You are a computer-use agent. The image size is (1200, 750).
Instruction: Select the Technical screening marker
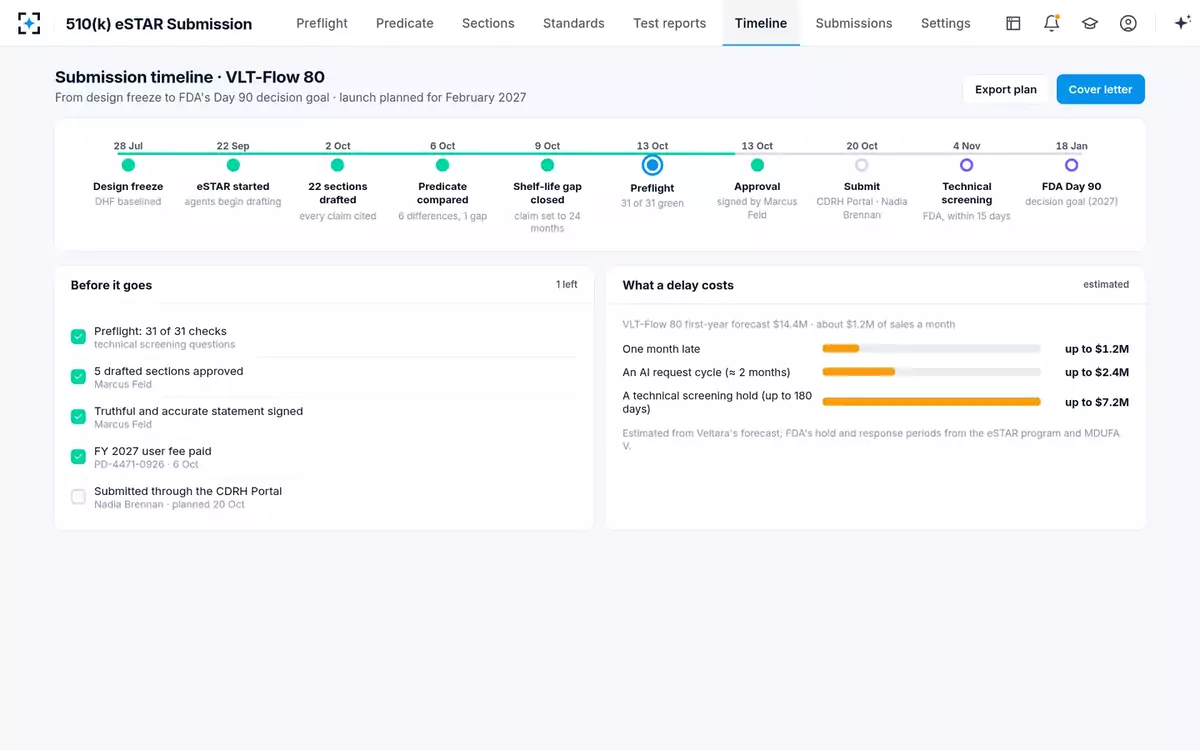pyautogui.click(x=966, y=165)
